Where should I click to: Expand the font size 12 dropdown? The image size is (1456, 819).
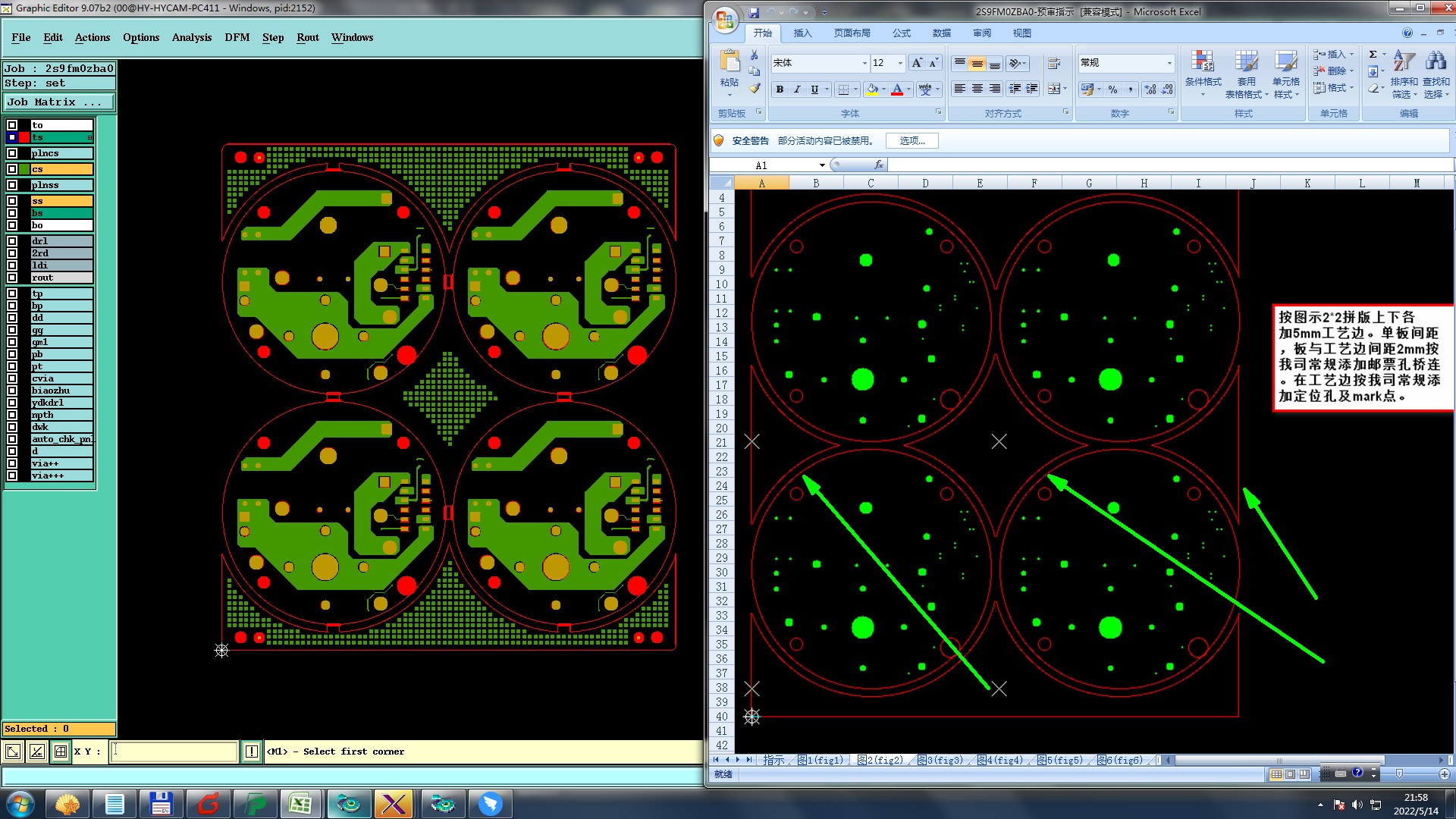tap(900, 63)
